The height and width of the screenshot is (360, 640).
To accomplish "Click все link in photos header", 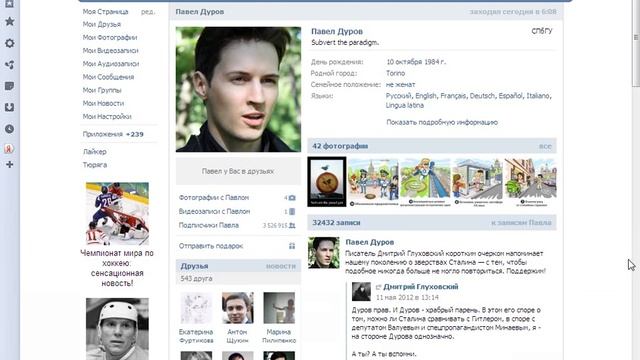I will (x=545, y=146).
